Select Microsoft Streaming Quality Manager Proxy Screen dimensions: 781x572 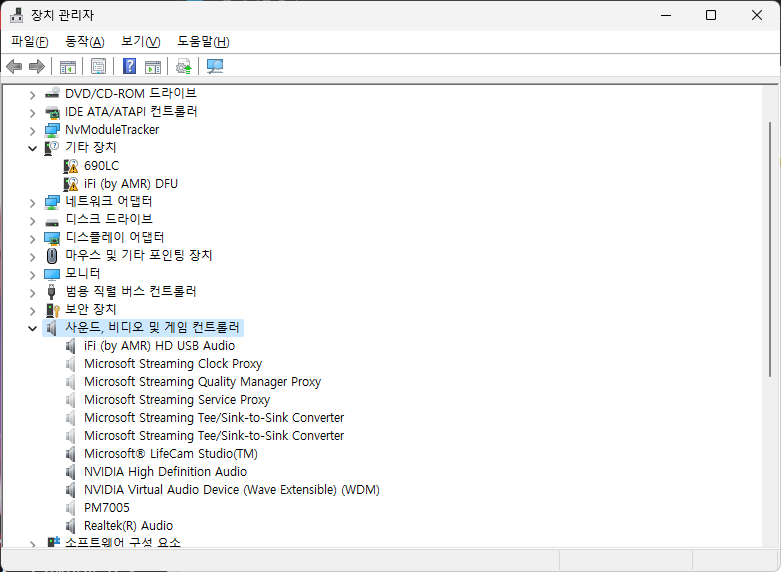pos(202,382)
